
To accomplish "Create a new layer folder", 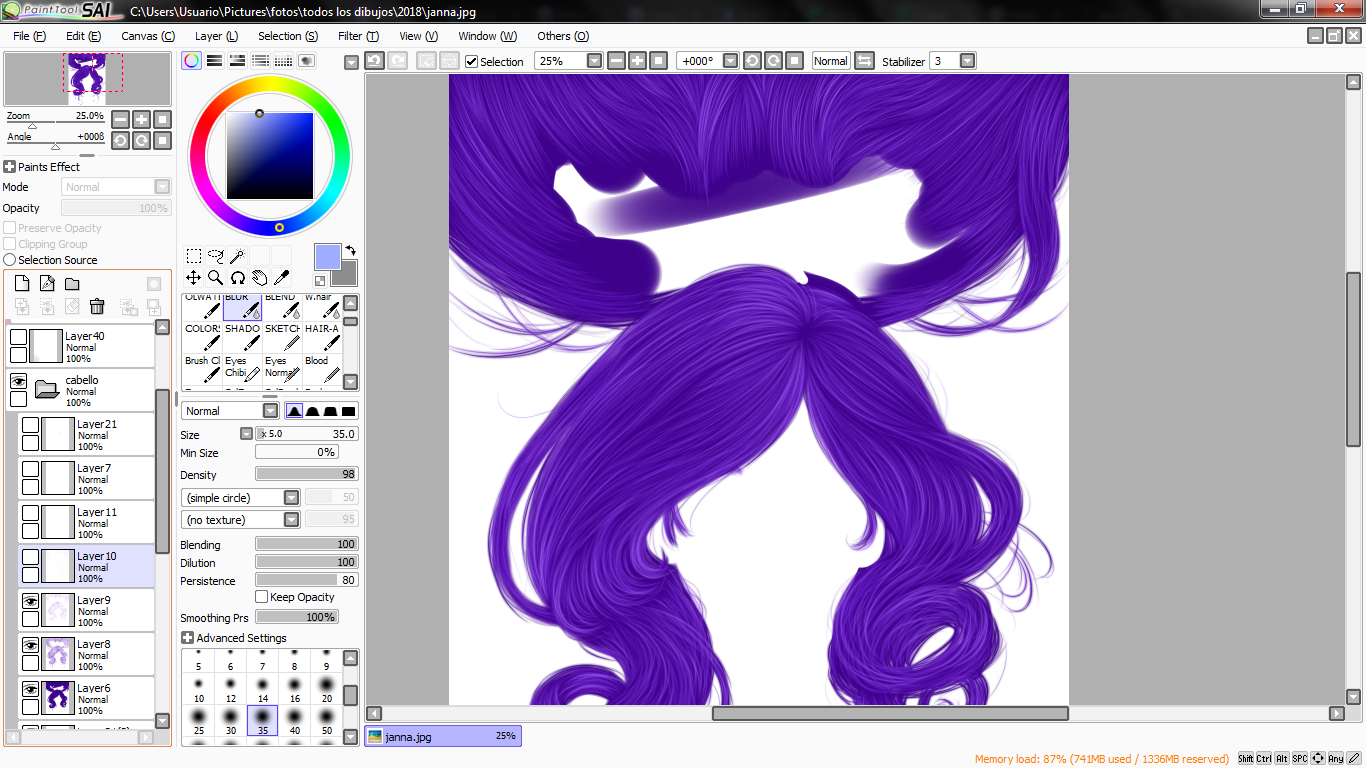I will click(x=72, y=284).
